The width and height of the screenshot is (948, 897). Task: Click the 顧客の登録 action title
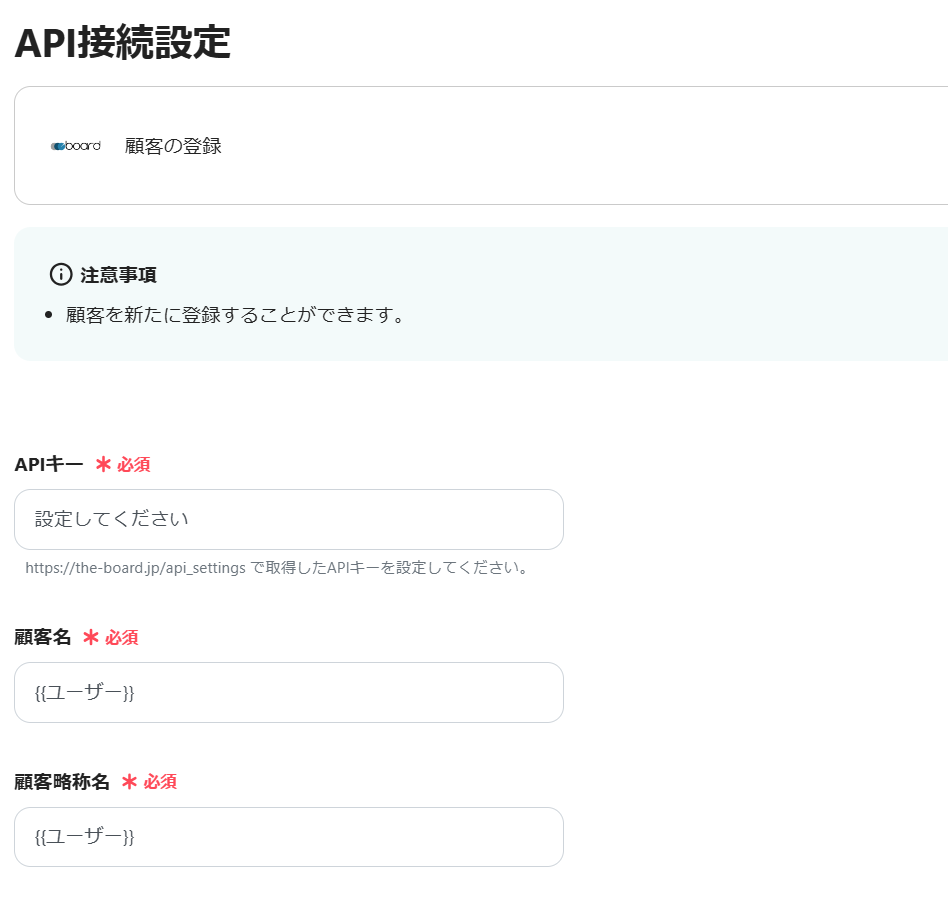coord(174,146)
